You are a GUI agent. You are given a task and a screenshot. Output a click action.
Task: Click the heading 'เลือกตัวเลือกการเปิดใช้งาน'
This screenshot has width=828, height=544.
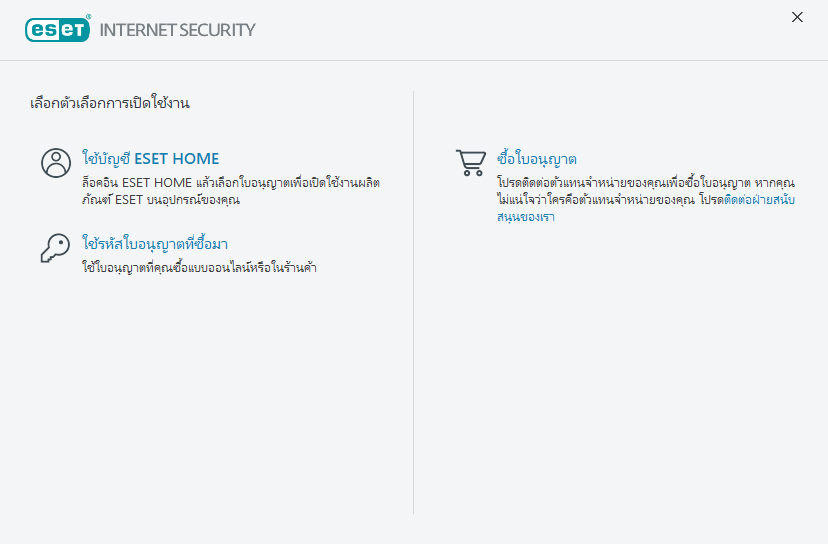pyautogui.click(x=110, y=103)
